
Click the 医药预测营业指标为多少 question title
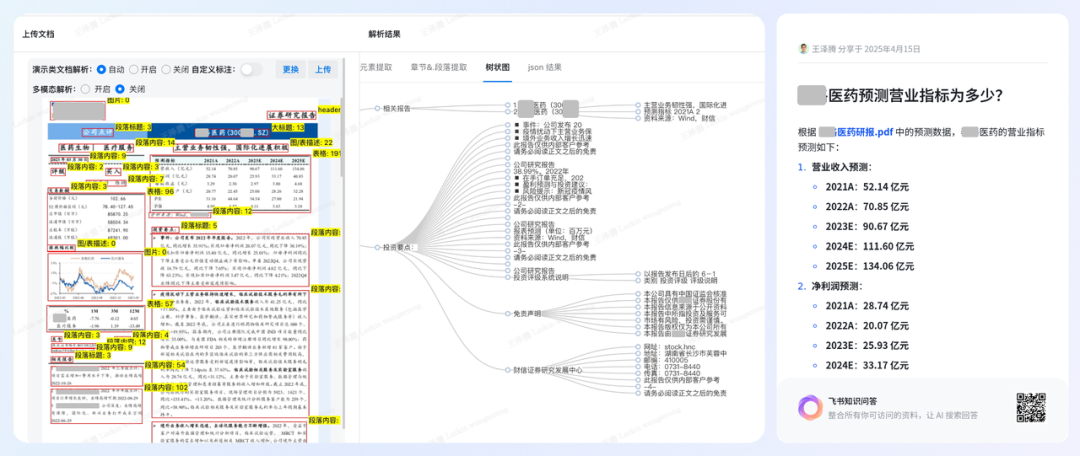[899, 97]
